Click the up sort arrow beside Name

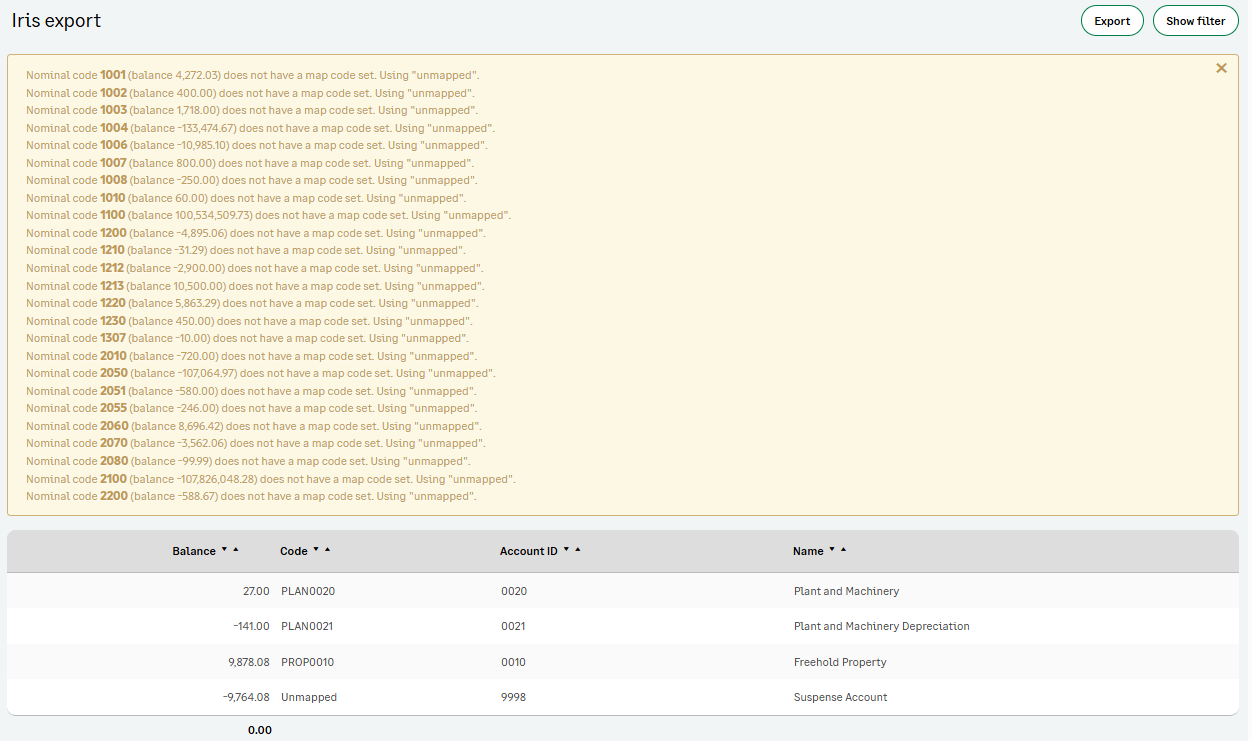click(x=843, y=549)
